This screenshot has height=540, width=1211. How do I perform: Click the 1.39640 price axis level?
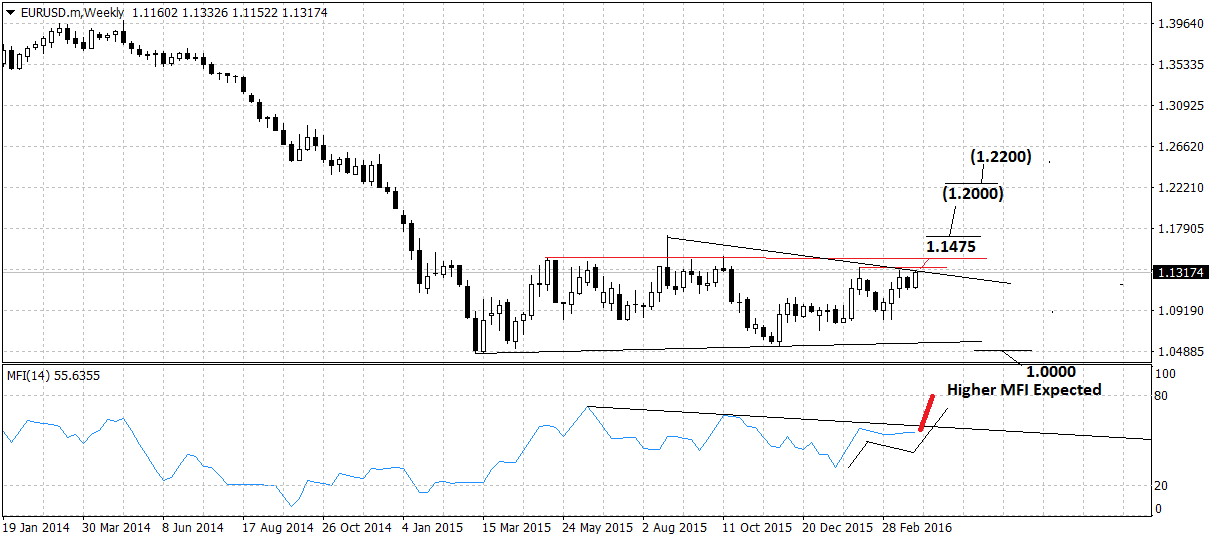(x=1176, y=23)
